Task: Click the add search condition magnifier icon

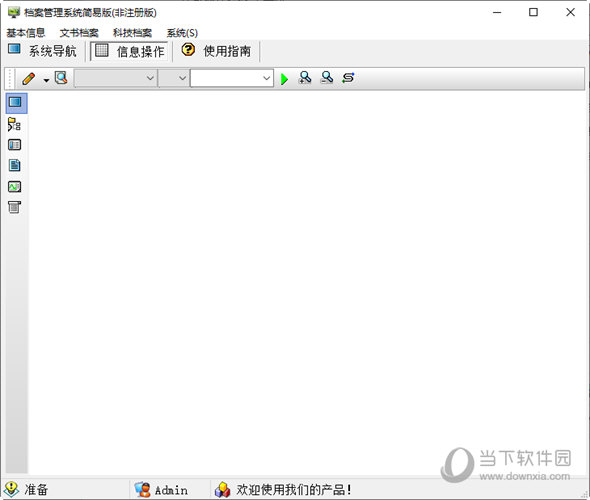Action: click(x=305, y=78)
